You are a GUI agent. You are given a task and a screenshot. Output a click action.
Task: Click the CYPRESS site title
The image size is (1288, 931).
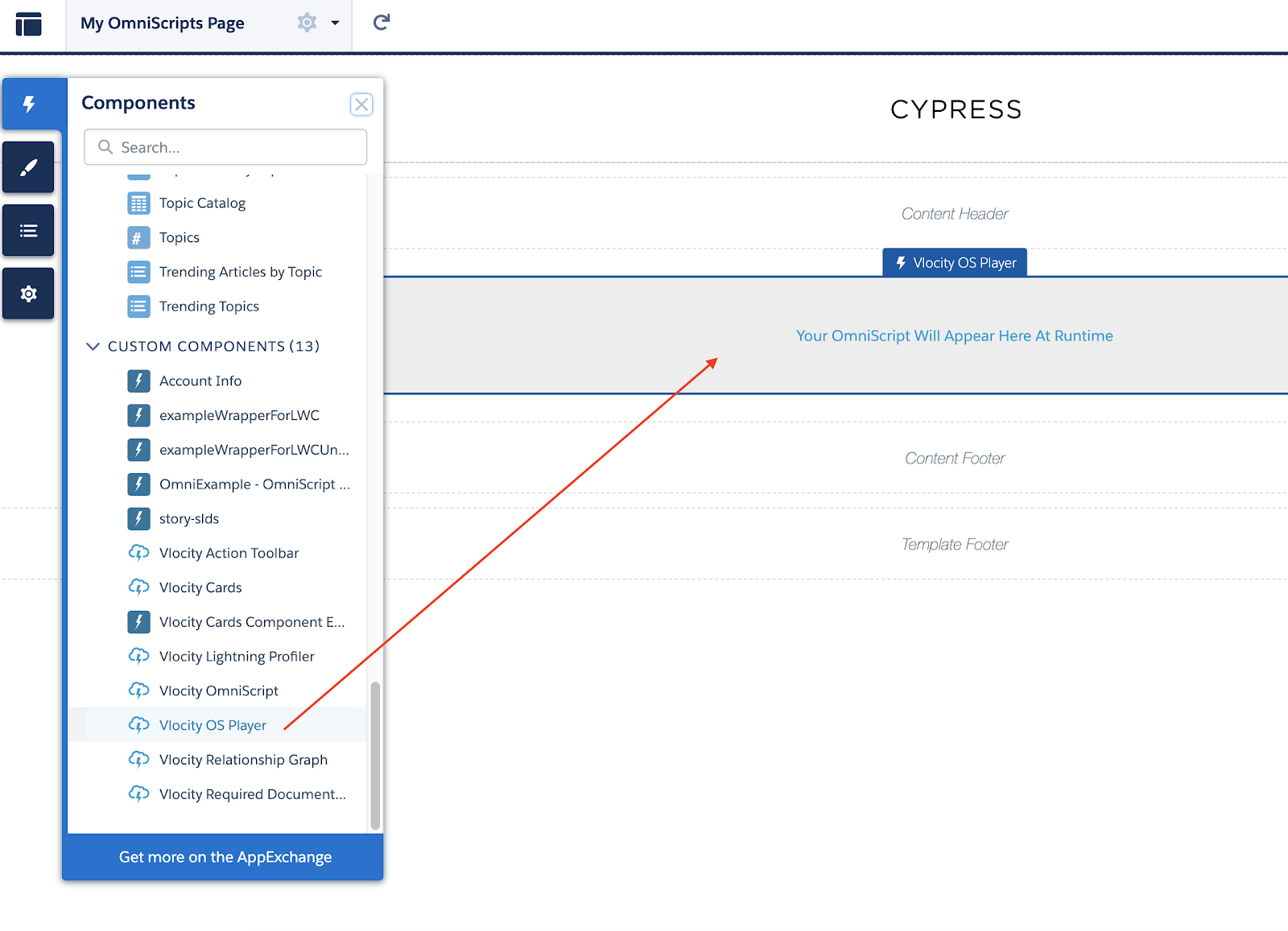pos(956,109)
